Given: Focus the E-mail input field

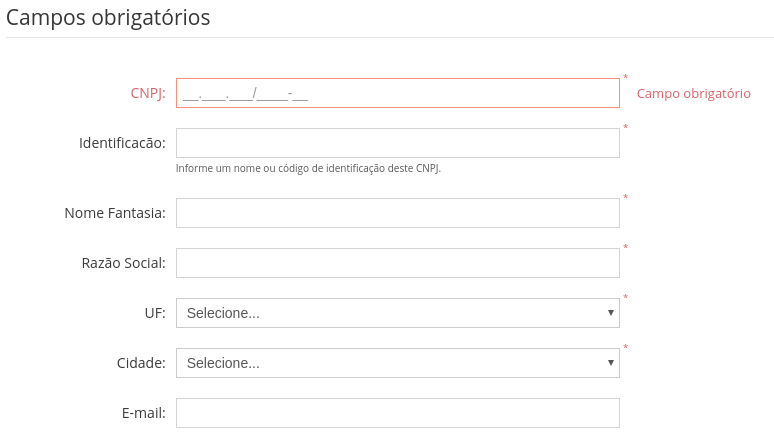Looking at the screenshot, I should tap(397, 413).
